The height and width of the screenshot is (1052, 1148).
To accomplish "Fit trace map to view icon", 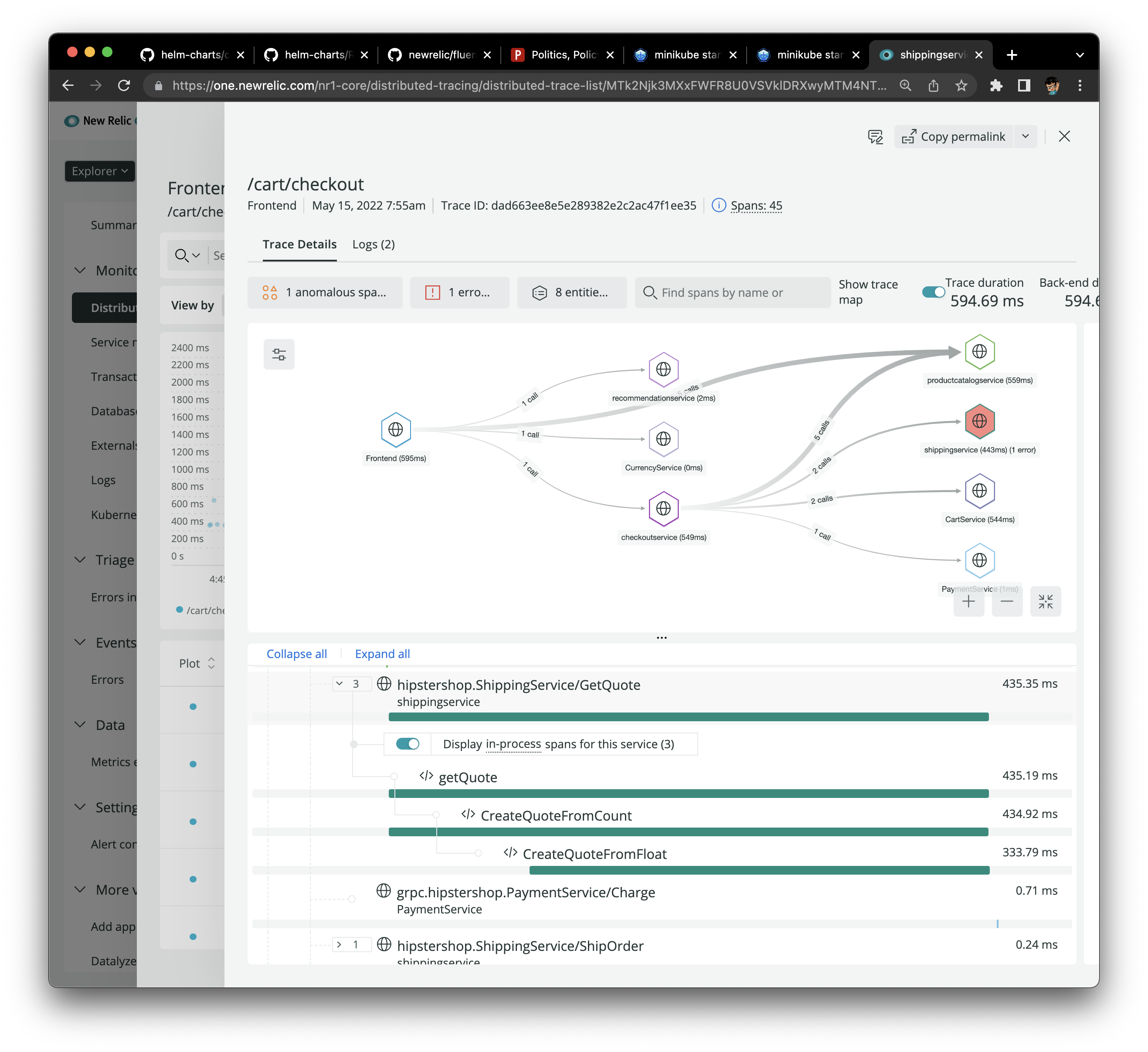I will pos(1046,602).
